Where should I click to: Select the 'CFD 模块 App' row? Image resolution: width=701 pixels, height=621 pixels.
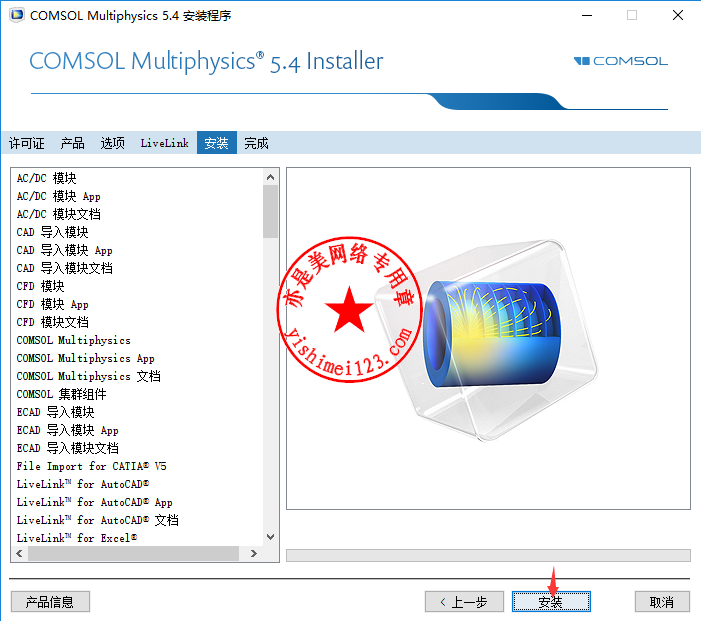pyautogui.click(x=139, y=304)
